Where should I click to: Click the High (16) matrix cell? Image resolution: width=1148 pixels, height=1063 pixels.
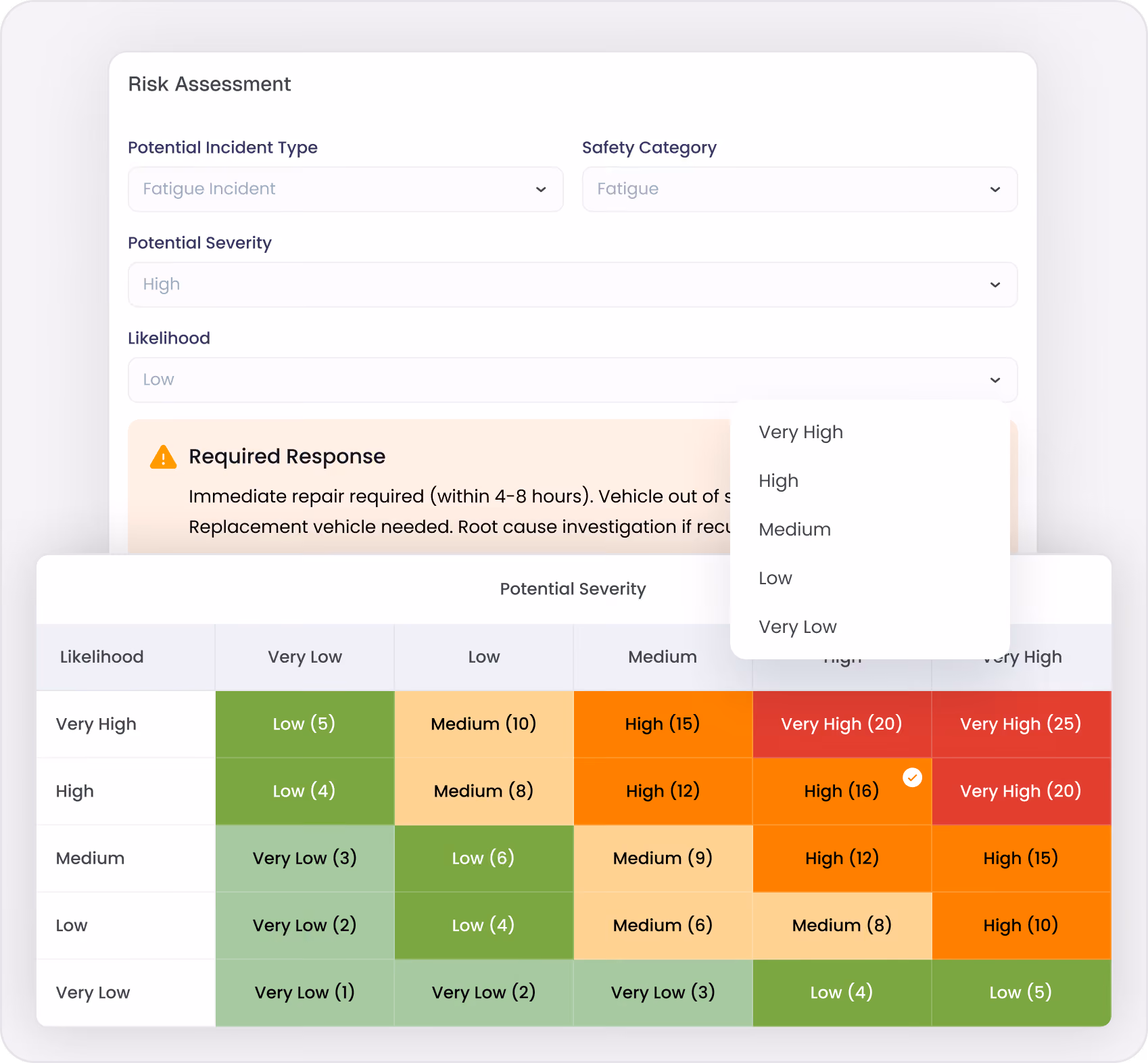(x=842, y=791)
